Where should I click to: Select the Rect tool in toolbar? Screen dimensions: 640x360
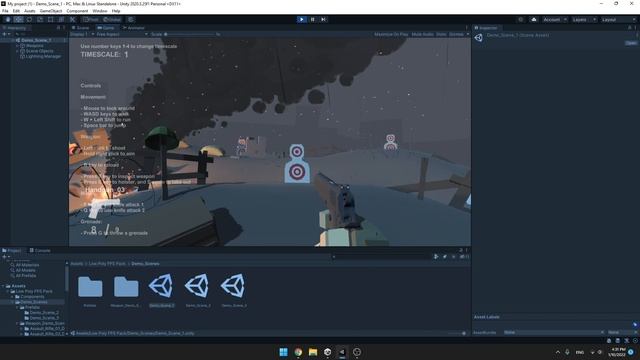(x=51, y=20)
